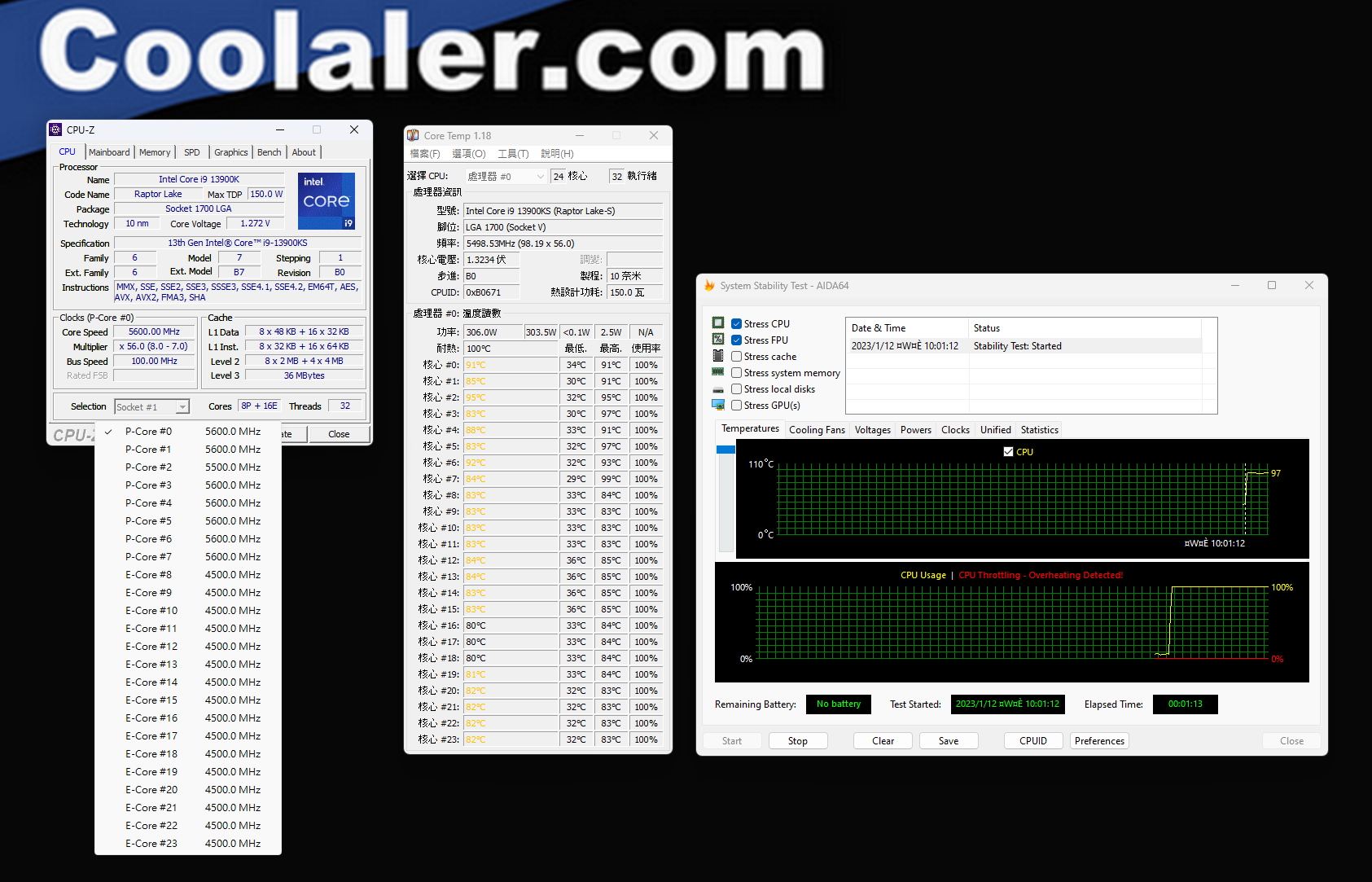Image resolution: width=1372 pixels, height=882 pixels.
Task: Open the Unified tab in AIDA64
Action: tap(995, 430)
